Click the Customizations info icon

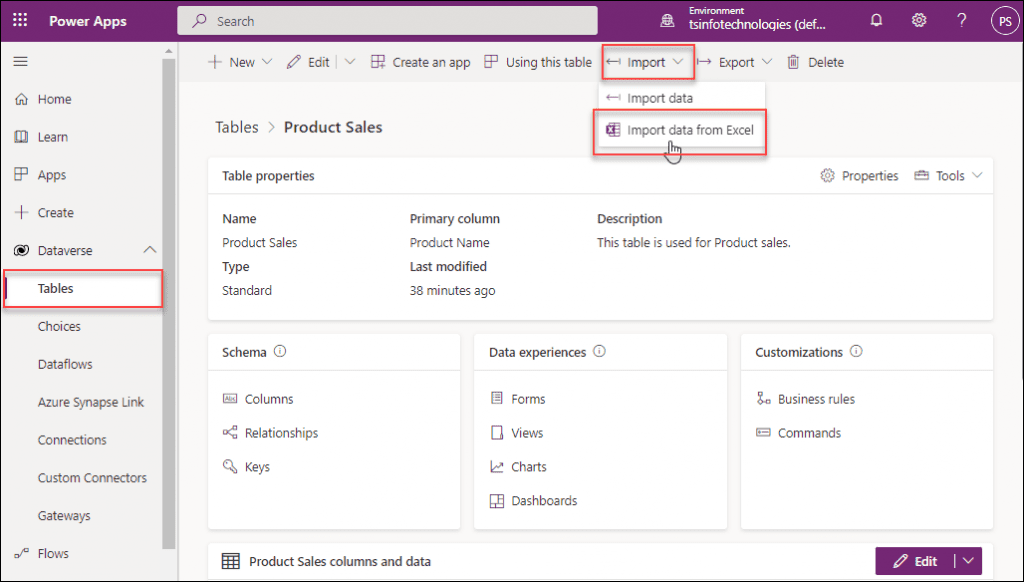click(x=856, y=351)
